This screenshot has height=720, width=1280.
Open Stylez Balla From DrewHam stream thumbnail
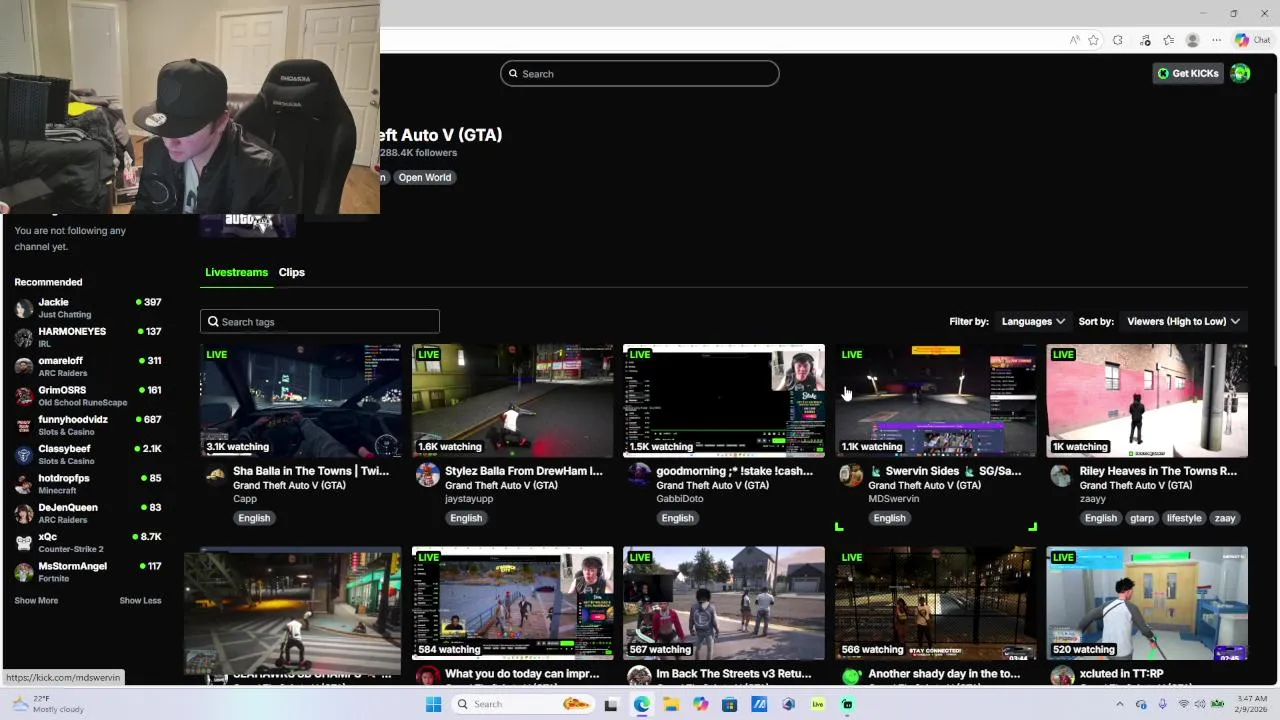(513, 400)
